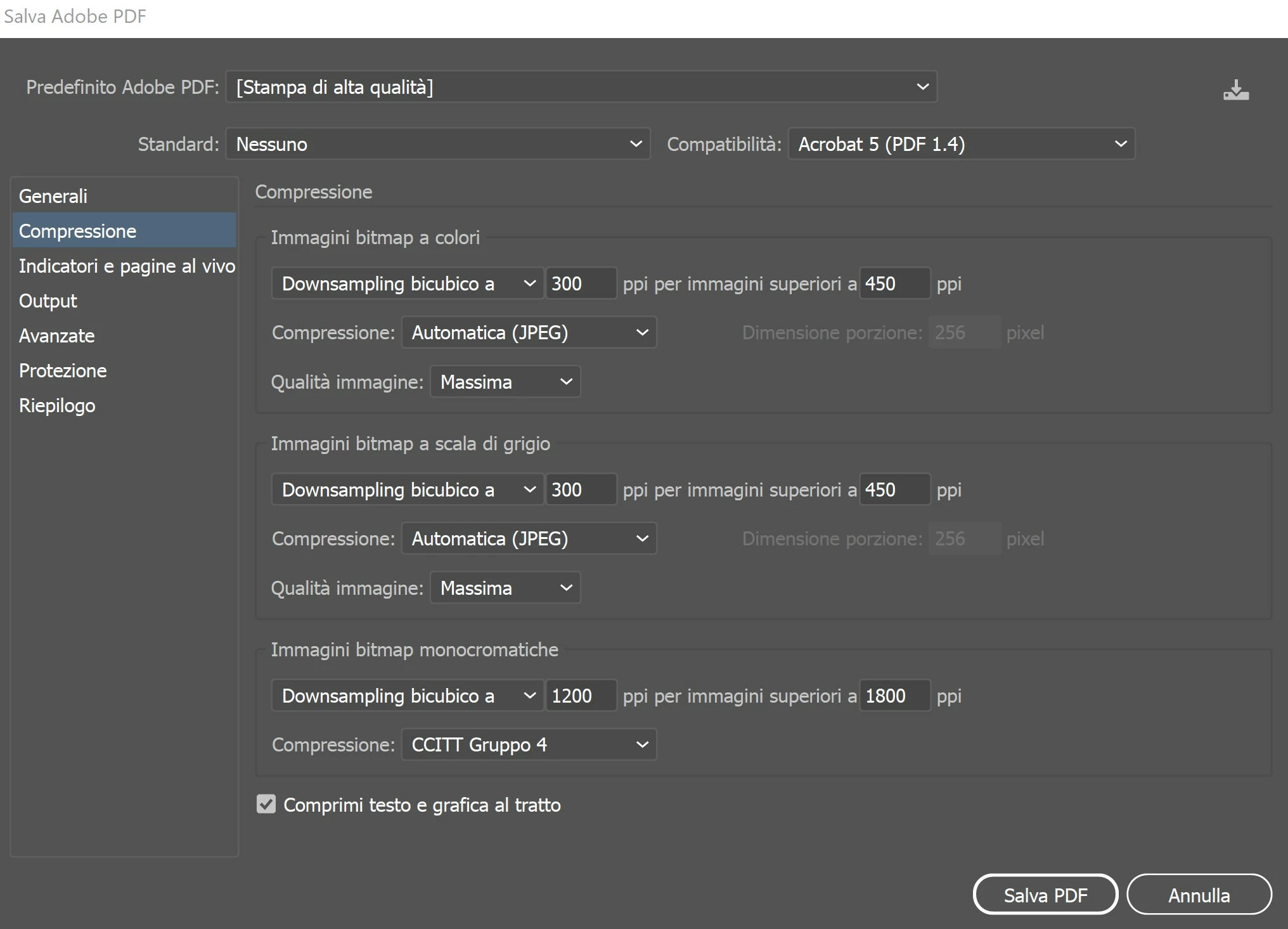Screen dimensions: 1288x929
Task: Open the CCITT Gruppo 4 compression dropdown
Action: [529, 744]
